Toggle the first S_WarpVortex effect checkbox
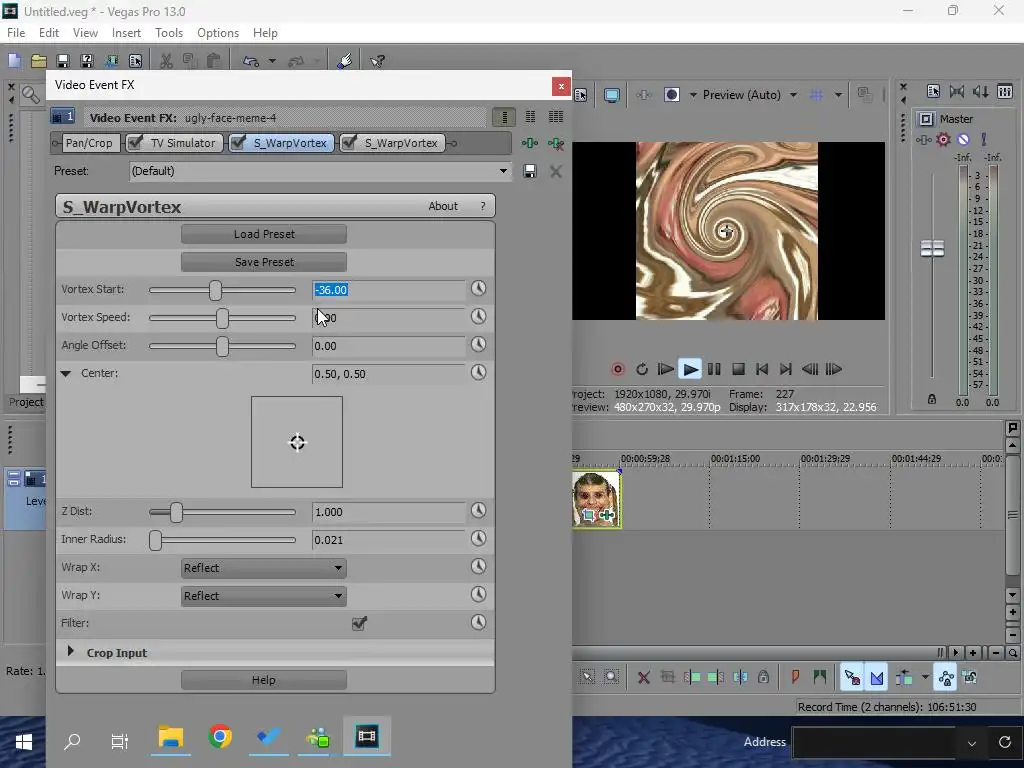The width and height of the screenshot is (1024, 768). click(x=238, y=142)
